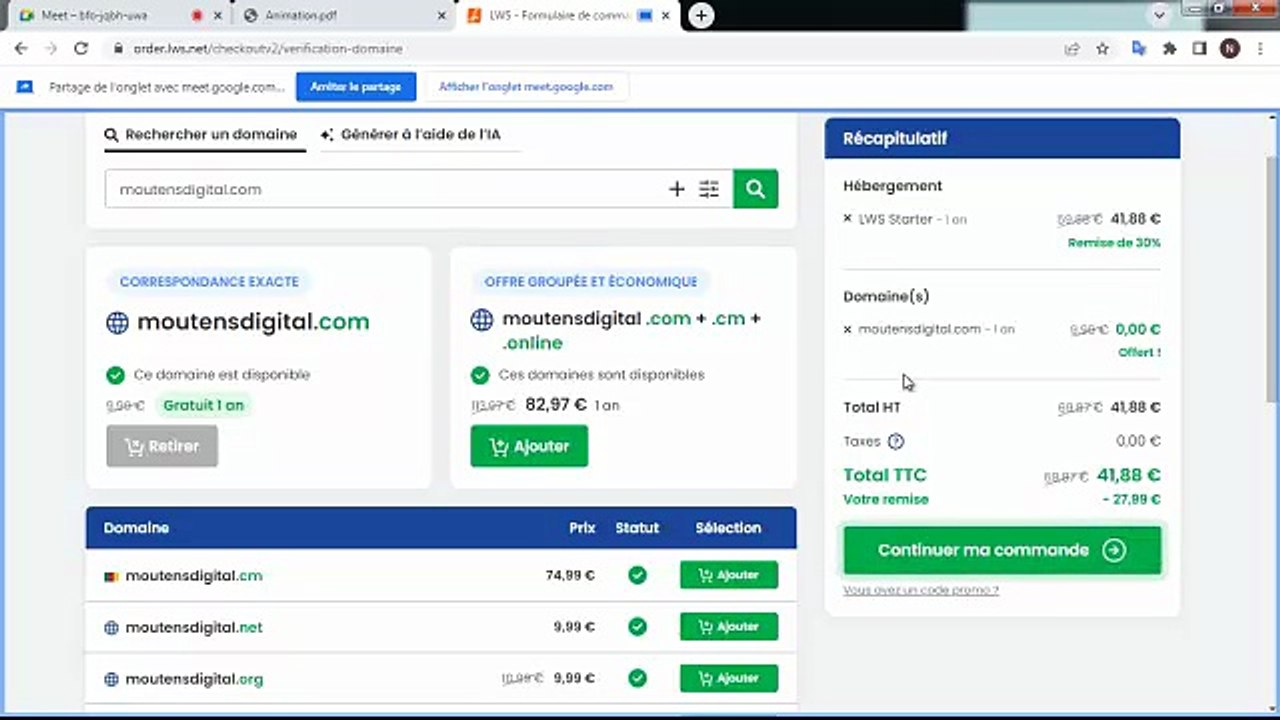Close the Animation.pdf tab
This screenshot has width=1280, height=720.
pyautogui.click(x=442, y=16)
